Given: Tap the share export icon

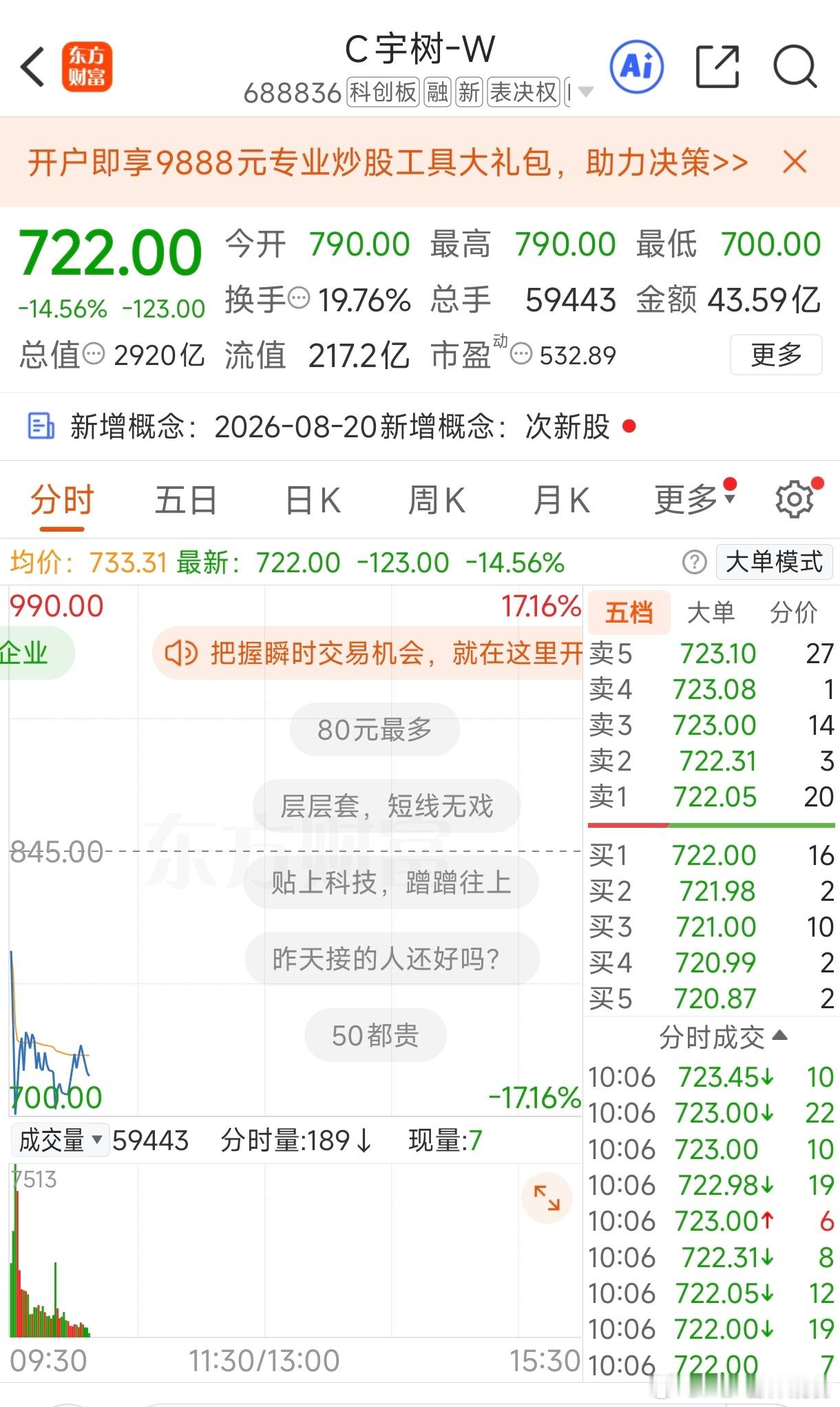Looking at the screenshot, I should (717, 67).
